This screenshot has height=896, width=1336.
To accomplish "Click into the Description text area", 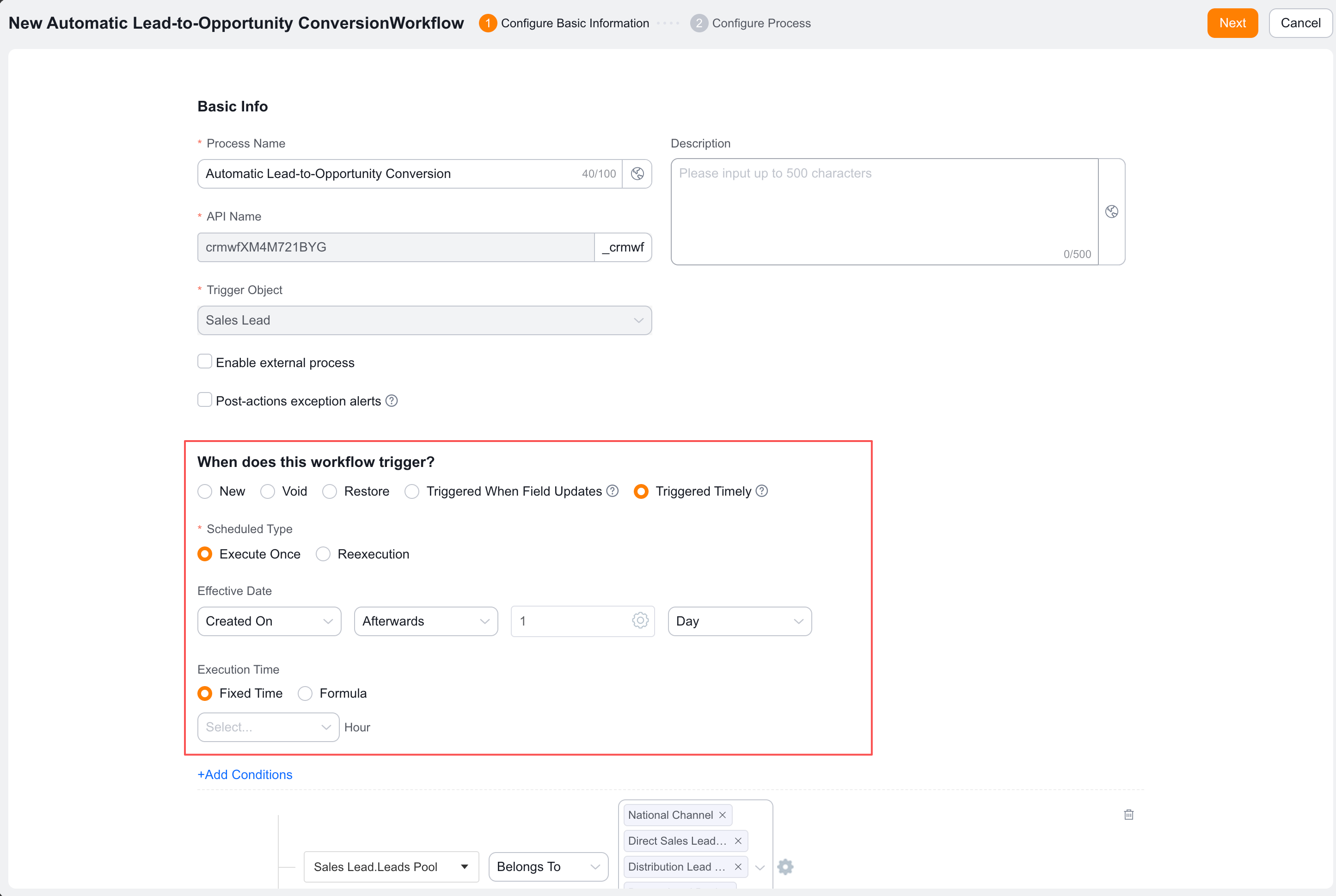I will 884,211.
